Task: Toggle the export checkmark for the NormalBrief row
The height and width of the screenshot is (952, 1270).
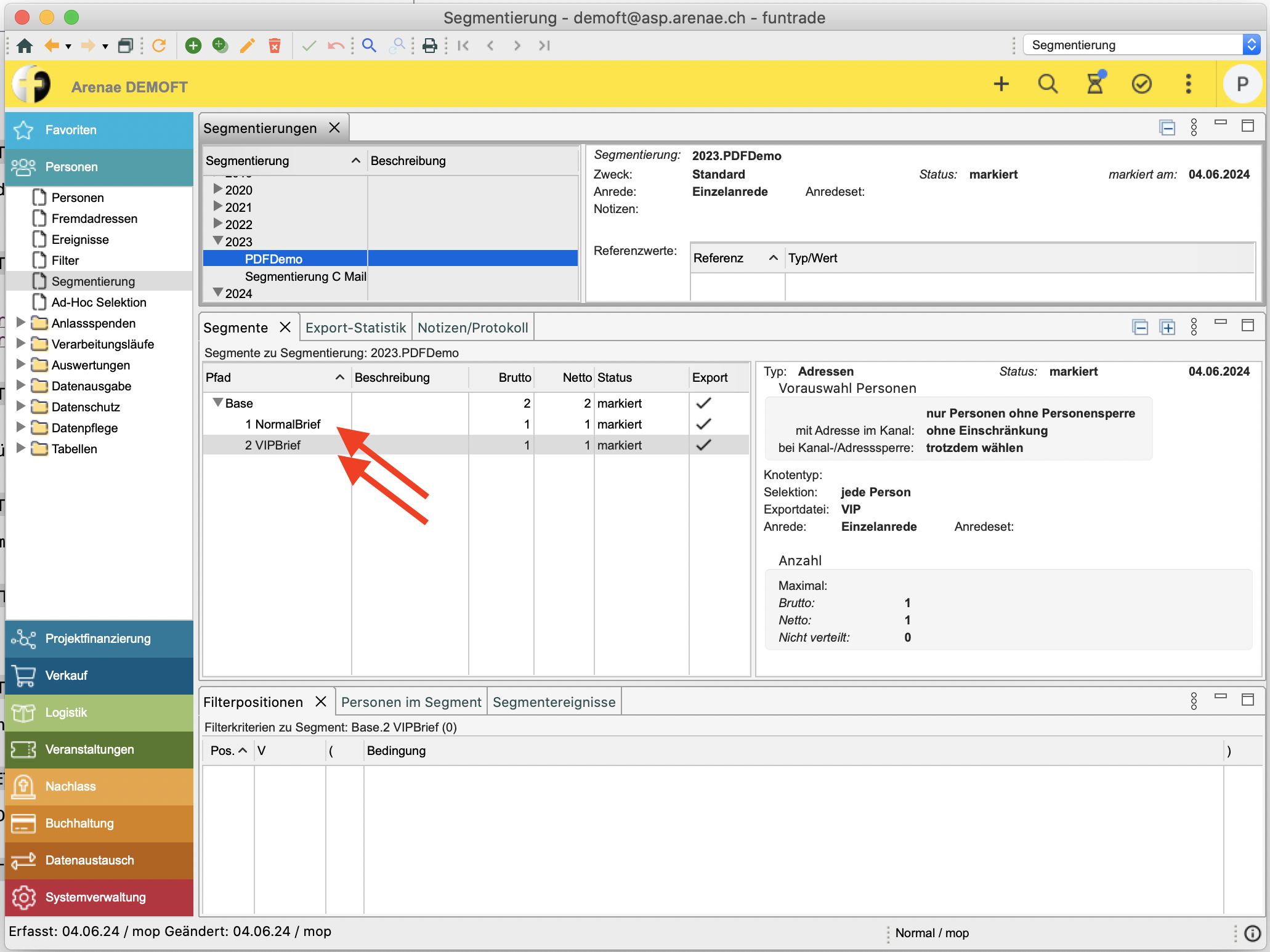Action: click(703, 424)
